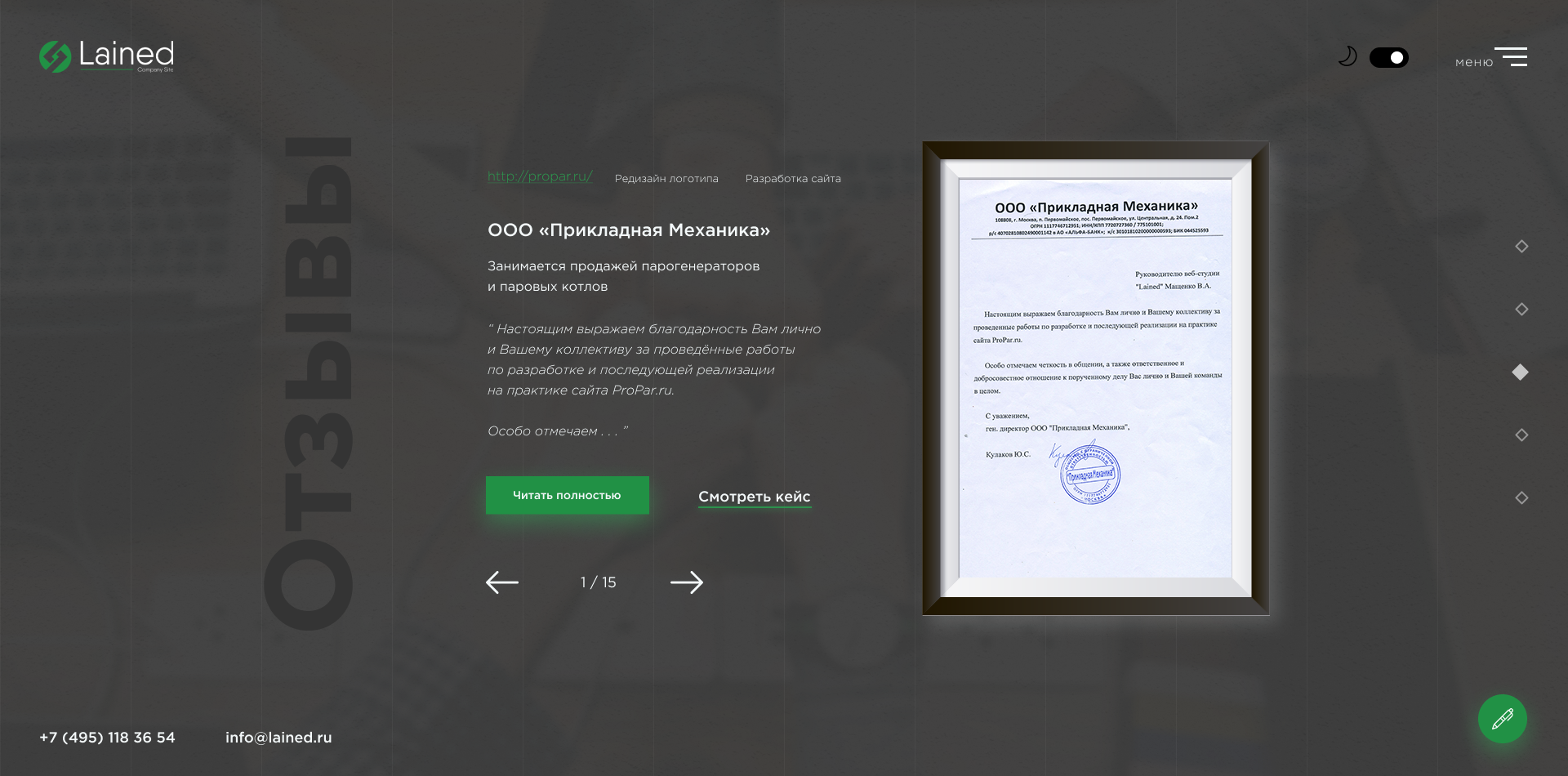
Task: Go to next review with right arrow
Action: 687,582
